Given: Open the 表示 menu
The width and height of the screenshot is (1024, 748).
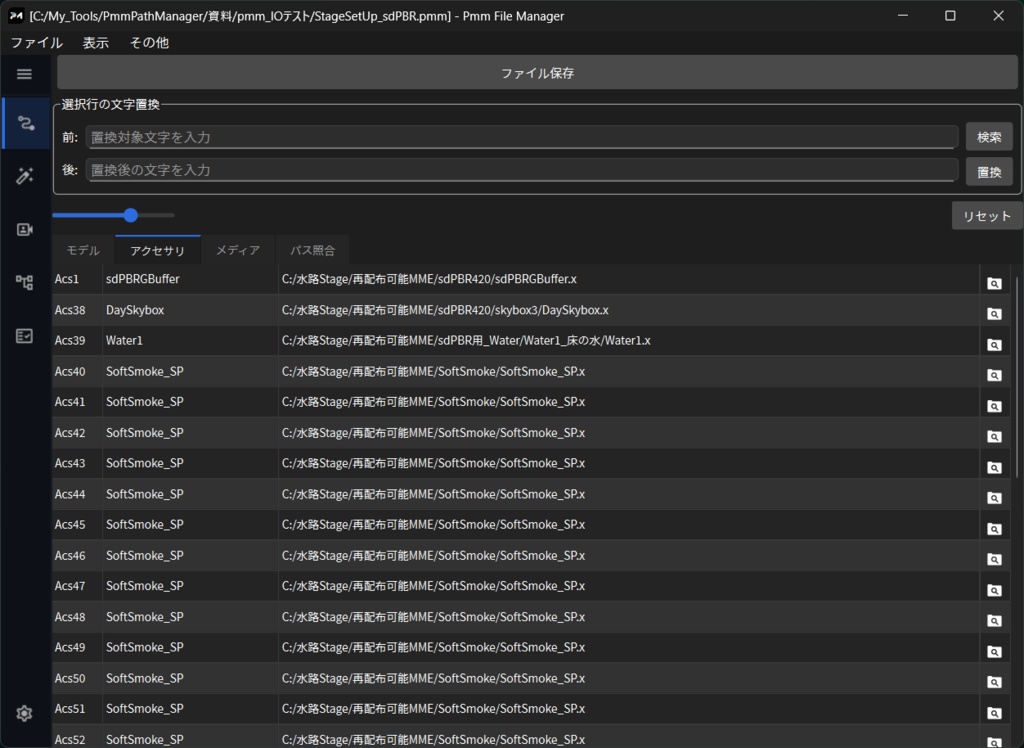Looking at the screenshot, I should [x=95, y=43].
